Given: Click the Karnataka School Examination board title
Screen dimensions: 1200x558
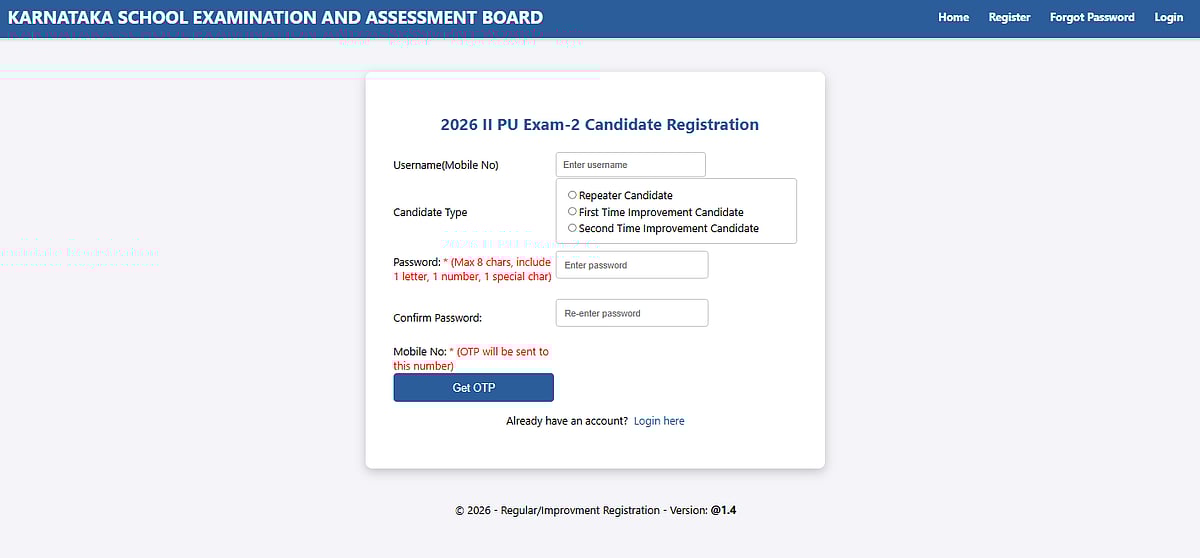Looking at the screenshot, I should (x=276, y=17).
